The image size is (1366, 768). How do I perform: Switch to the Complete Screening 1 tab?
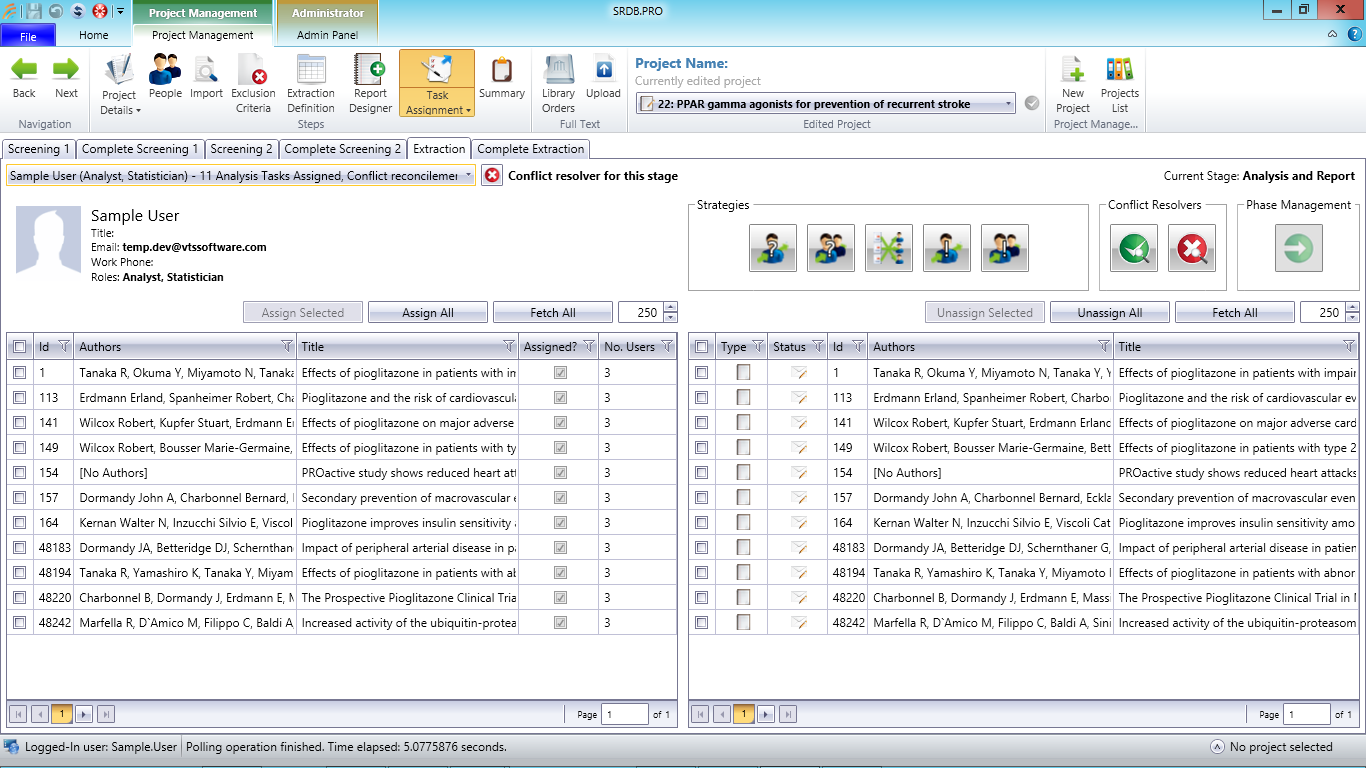click(140, 149)
